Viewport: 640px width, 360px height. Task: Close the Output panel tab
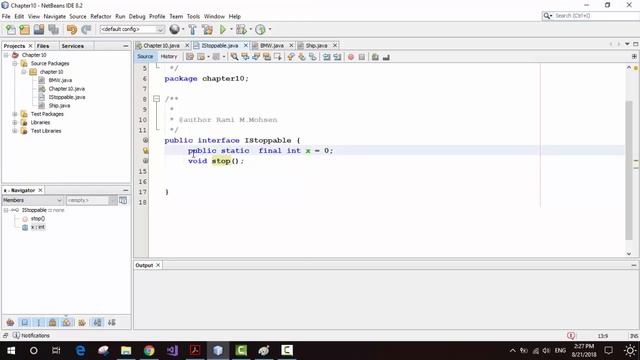[158, 265]
